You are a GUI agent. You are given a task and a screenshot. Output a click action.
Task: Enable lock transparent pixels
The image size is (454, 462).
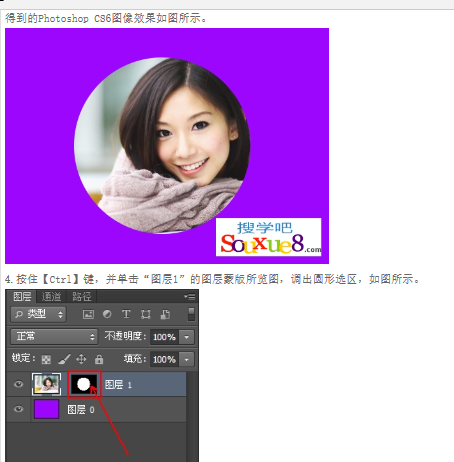point(46,359)
